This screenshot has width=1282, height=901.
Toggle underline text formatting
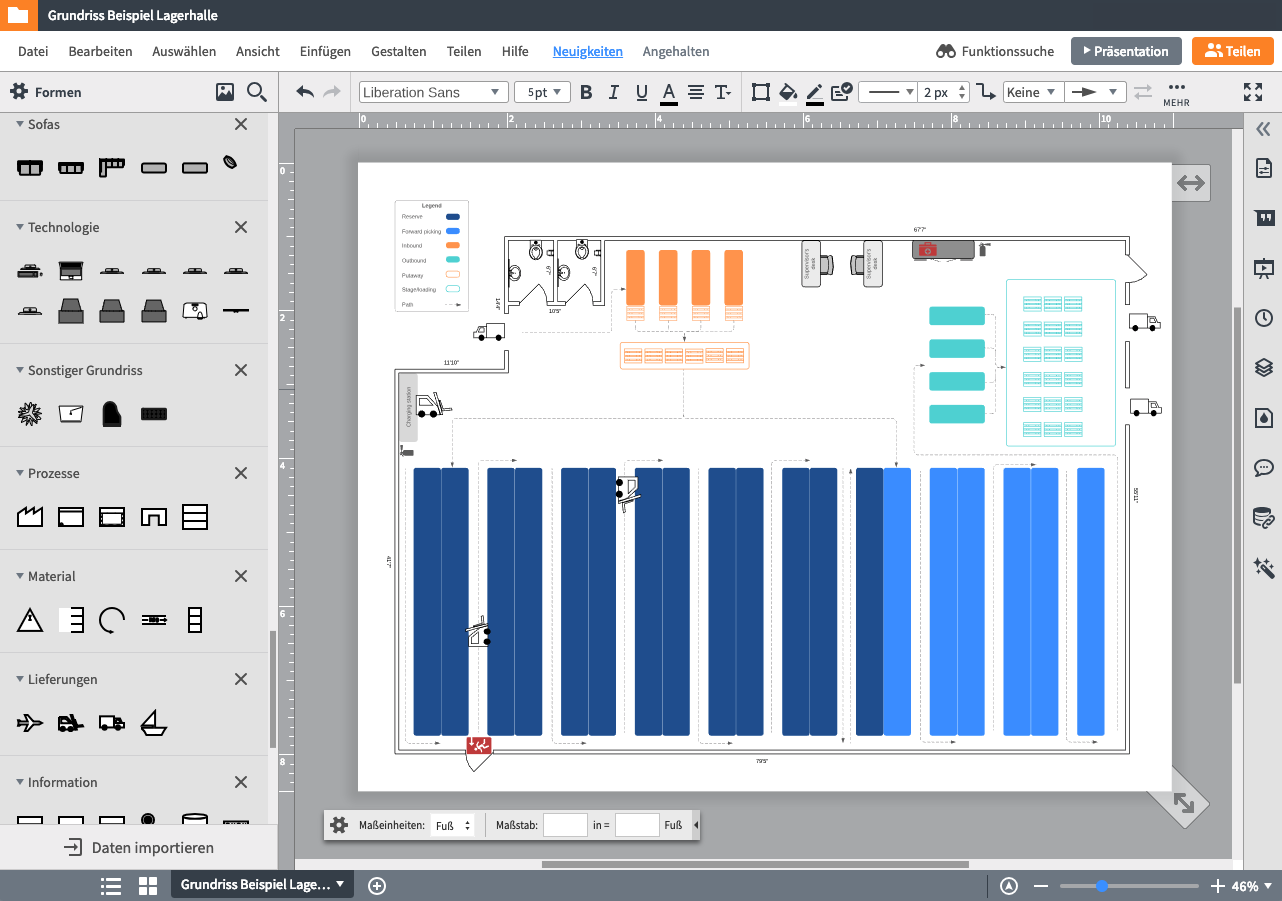641,92
